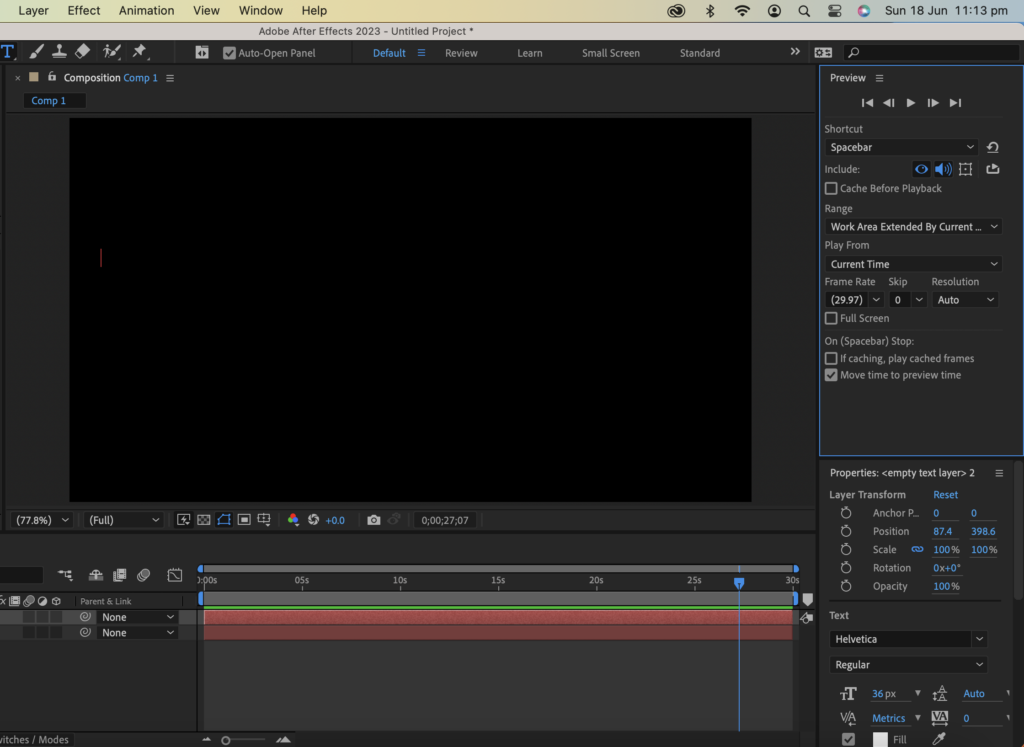Toggle the Position stopwatch
The height and width of the screenshot is (747, 1024).
(x=846, y=531)
